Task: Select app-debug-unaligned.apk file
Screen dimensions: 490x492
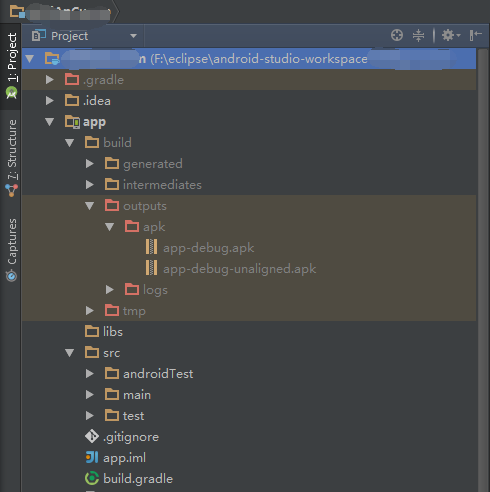Action: click(x=239, y=269)
